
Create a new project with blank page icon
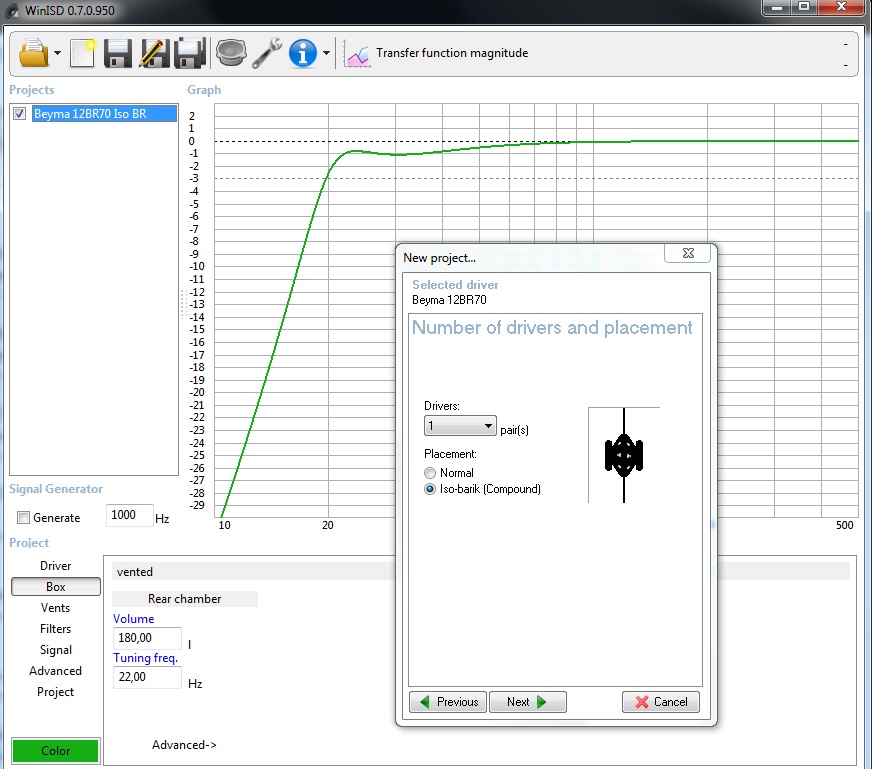click(x=82, y=53)
